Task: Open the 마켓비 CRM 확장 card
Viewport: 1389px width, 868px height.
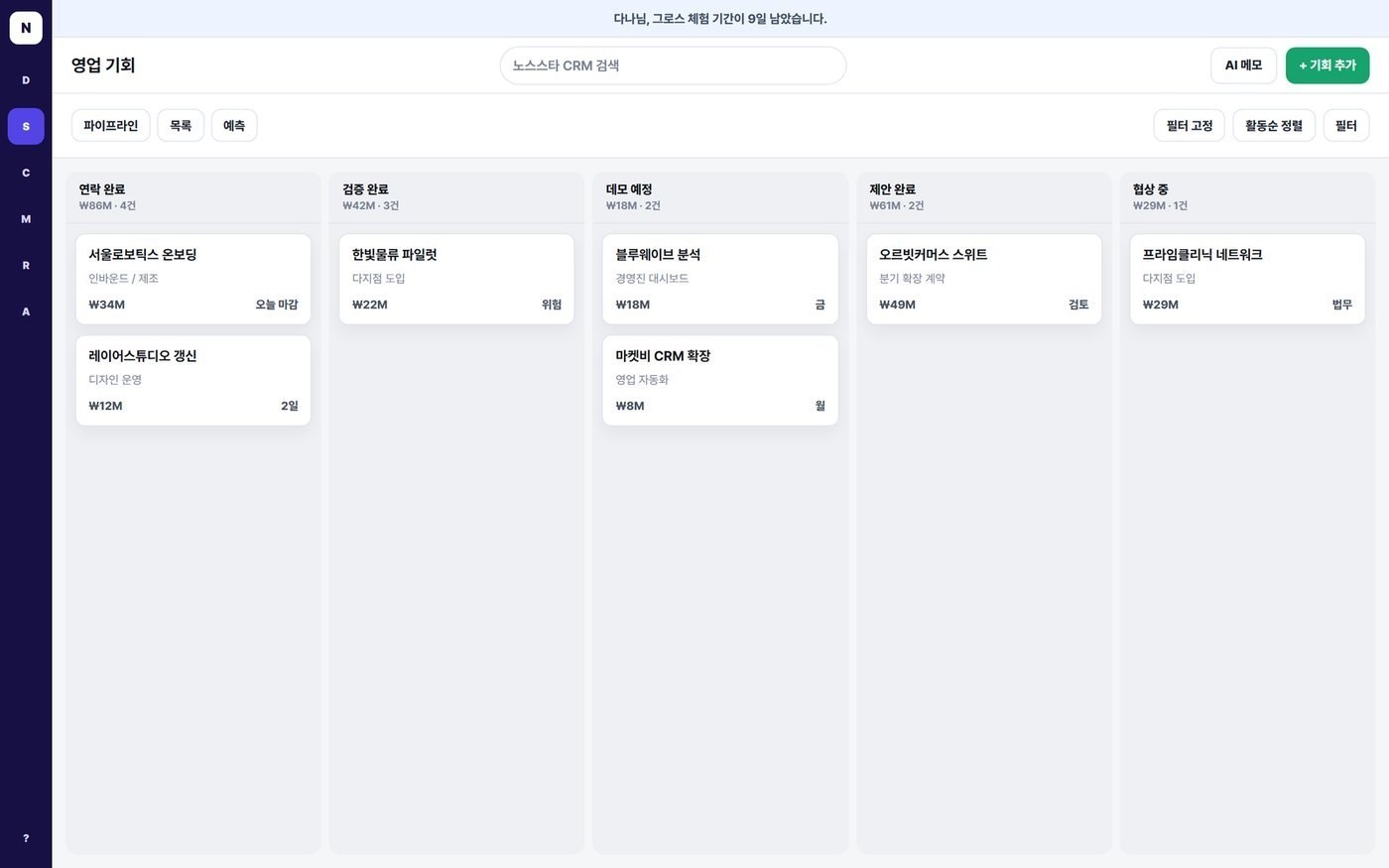Action: pyautogui.click(x=720, y=381)
